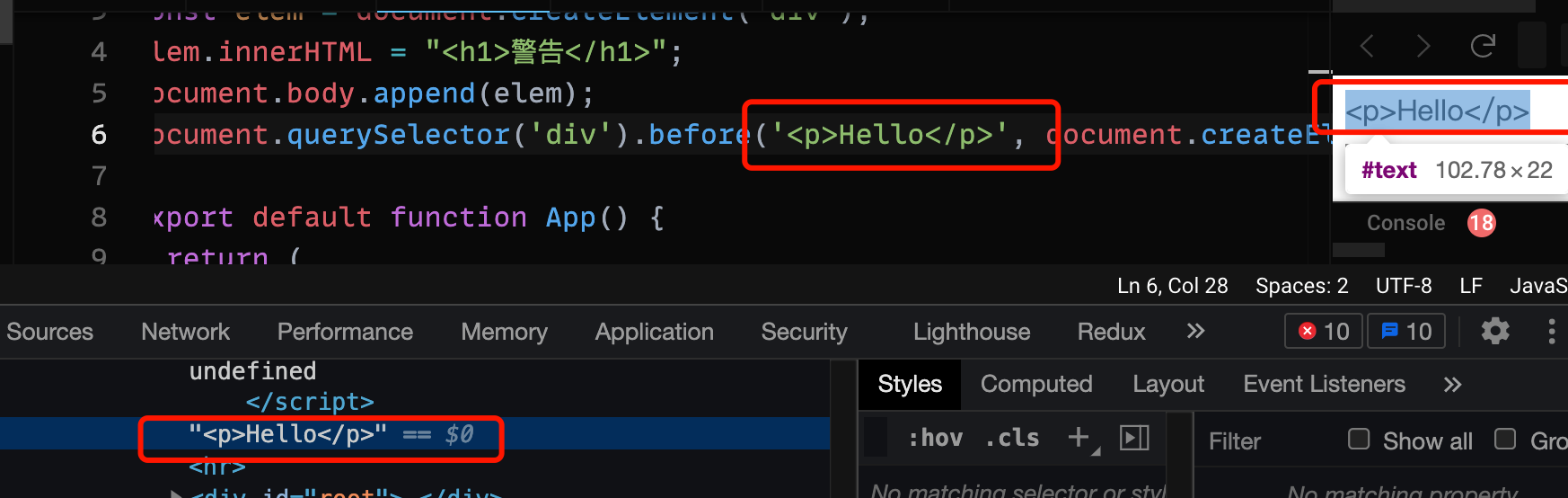Click the red errors count badge
The image size is (1568, 498).
pyautogui.click(x=1325, y=332)
